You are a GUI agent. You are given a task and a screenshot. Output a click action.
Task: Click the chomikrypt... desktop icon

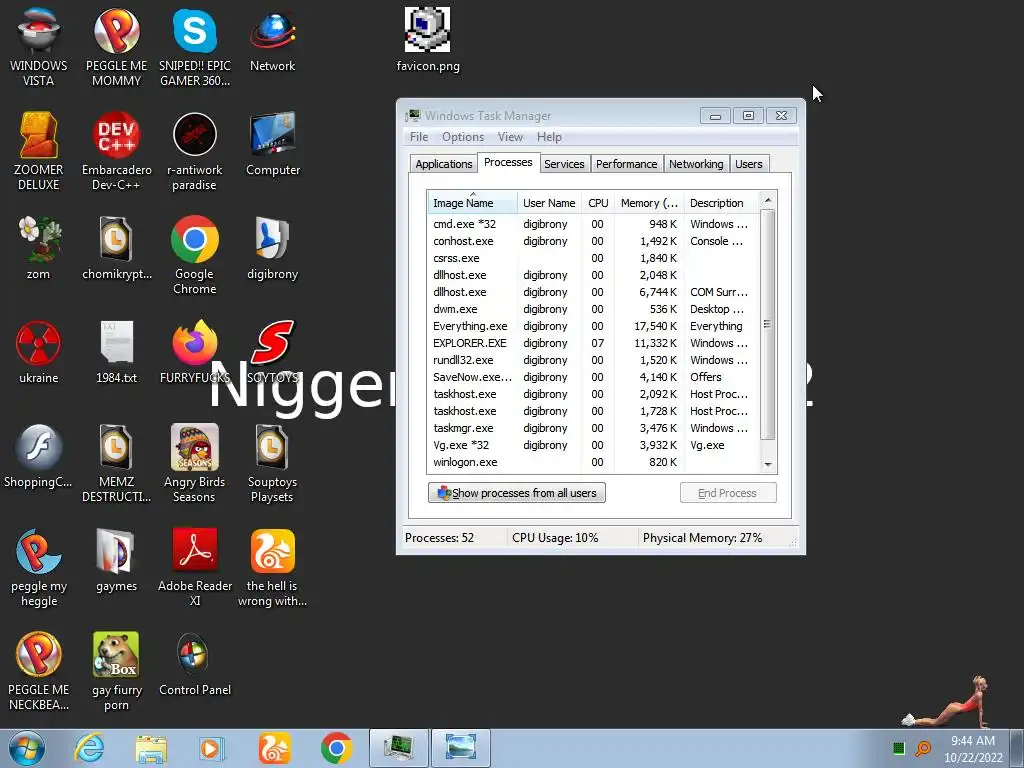(x=116, y=248)
